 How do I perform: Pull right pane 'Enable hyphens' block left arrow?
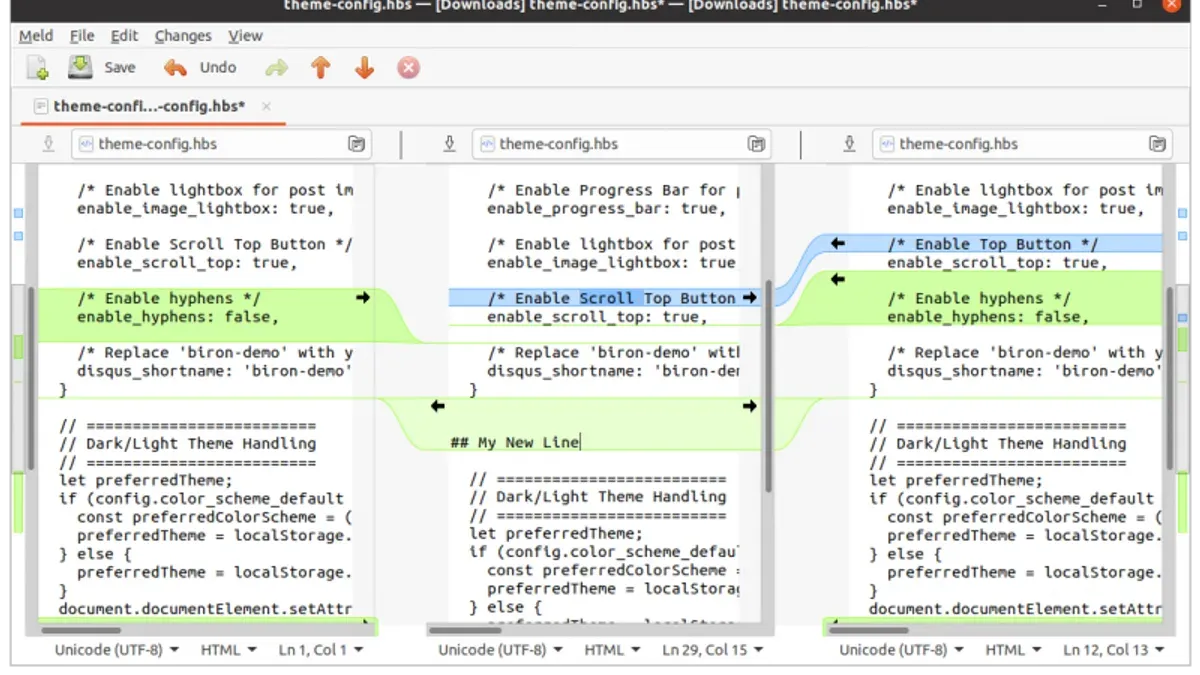point(838,280)
